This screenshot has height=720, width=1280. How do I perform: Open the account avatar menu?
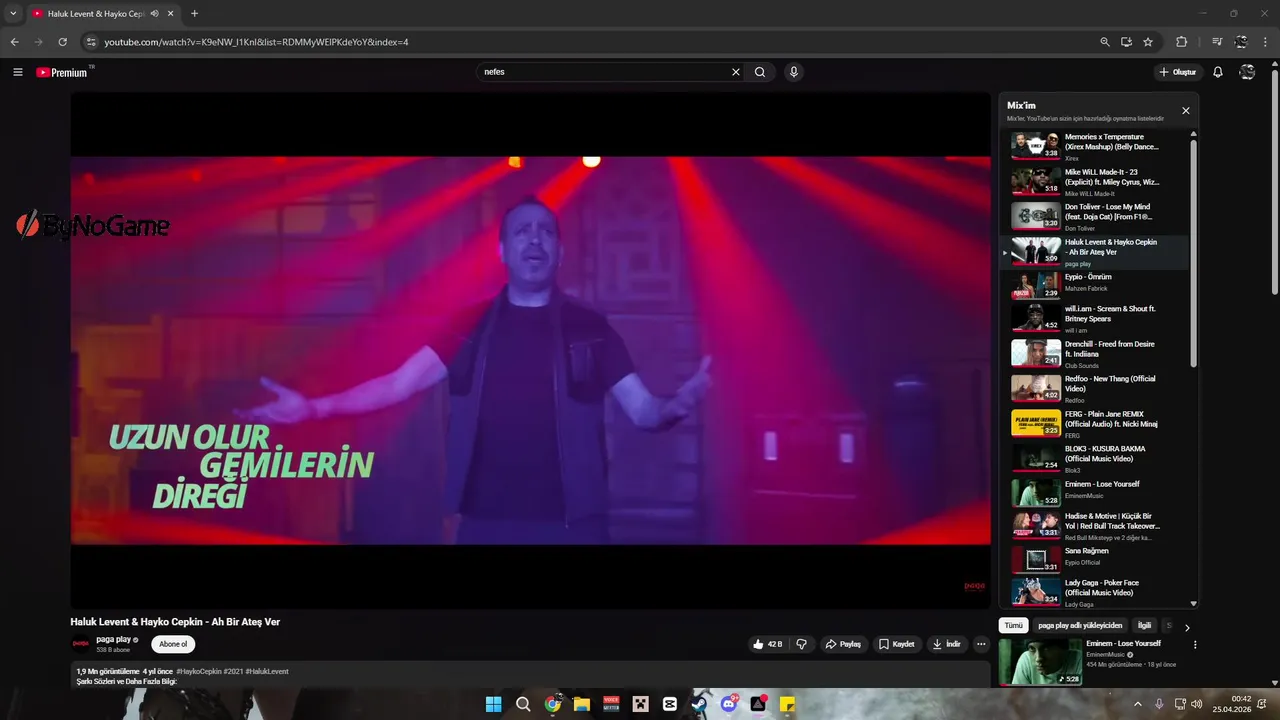tap(1247, 72)
